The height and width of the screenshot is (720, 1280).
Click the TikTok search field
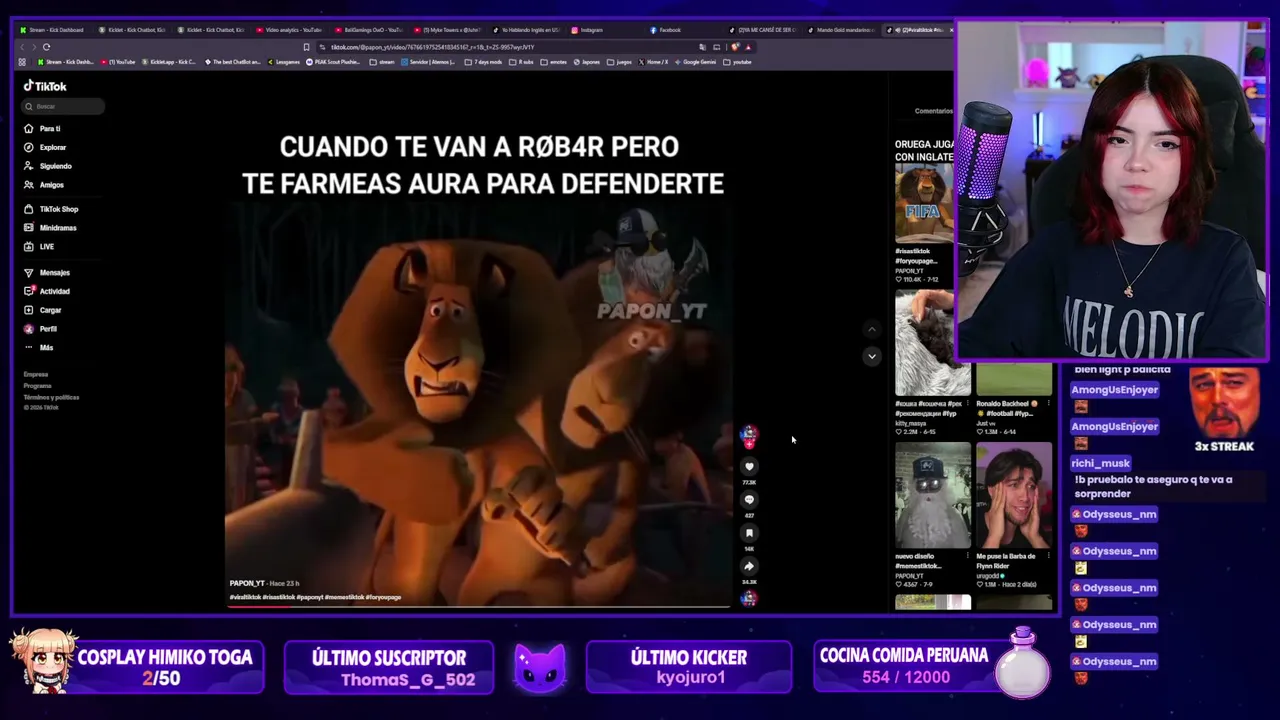(64, 106)
